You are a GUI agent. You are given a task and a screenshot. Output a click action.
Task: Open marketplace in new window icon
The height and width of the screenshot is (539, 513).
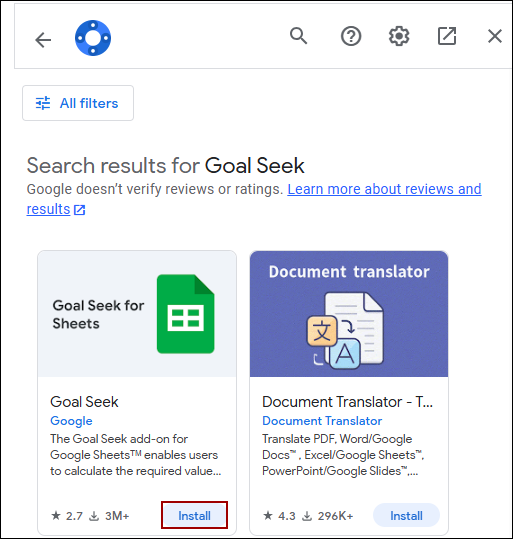447,36
